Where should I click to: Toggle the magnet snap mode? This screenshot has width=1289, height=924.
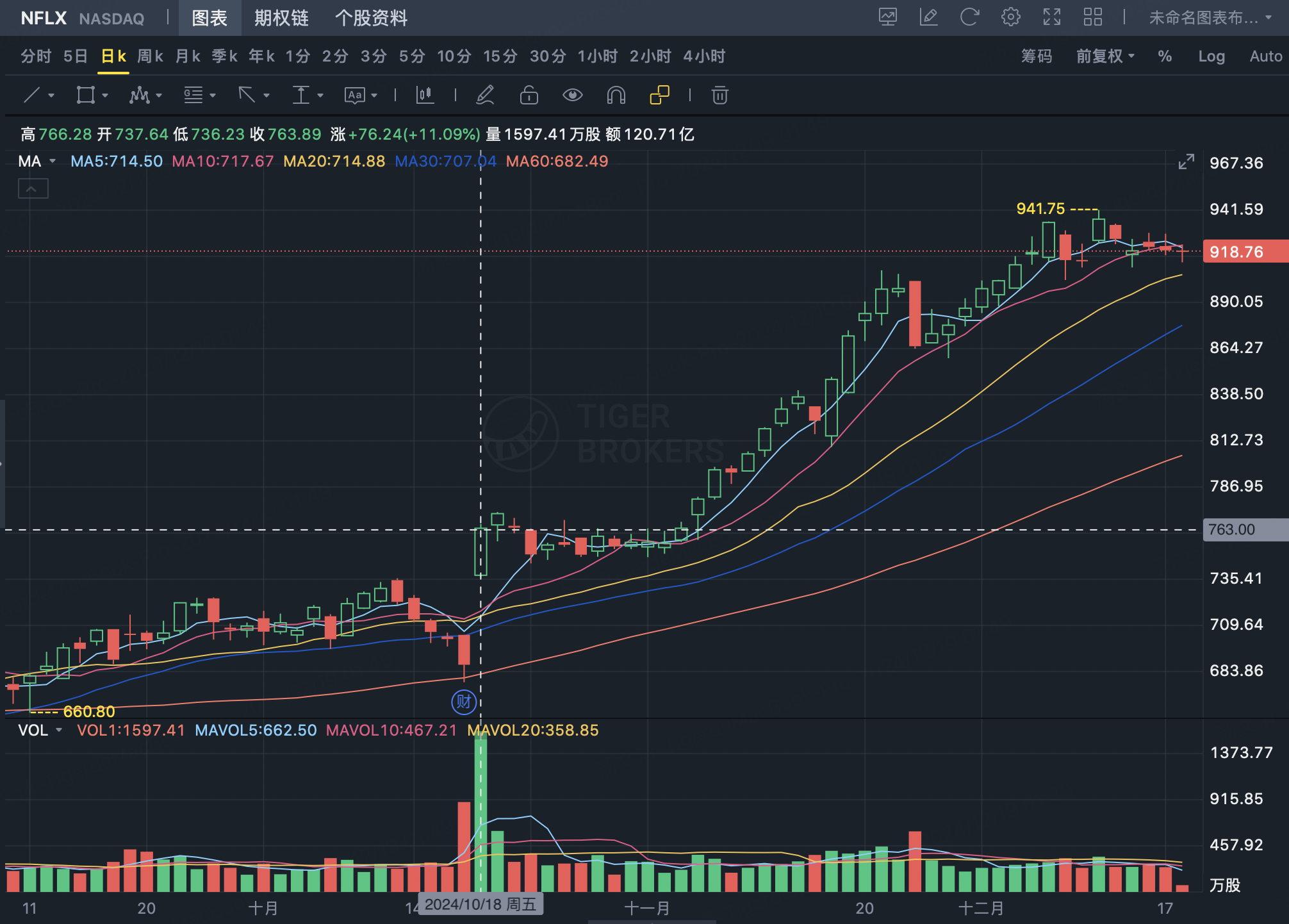point(616,95)
